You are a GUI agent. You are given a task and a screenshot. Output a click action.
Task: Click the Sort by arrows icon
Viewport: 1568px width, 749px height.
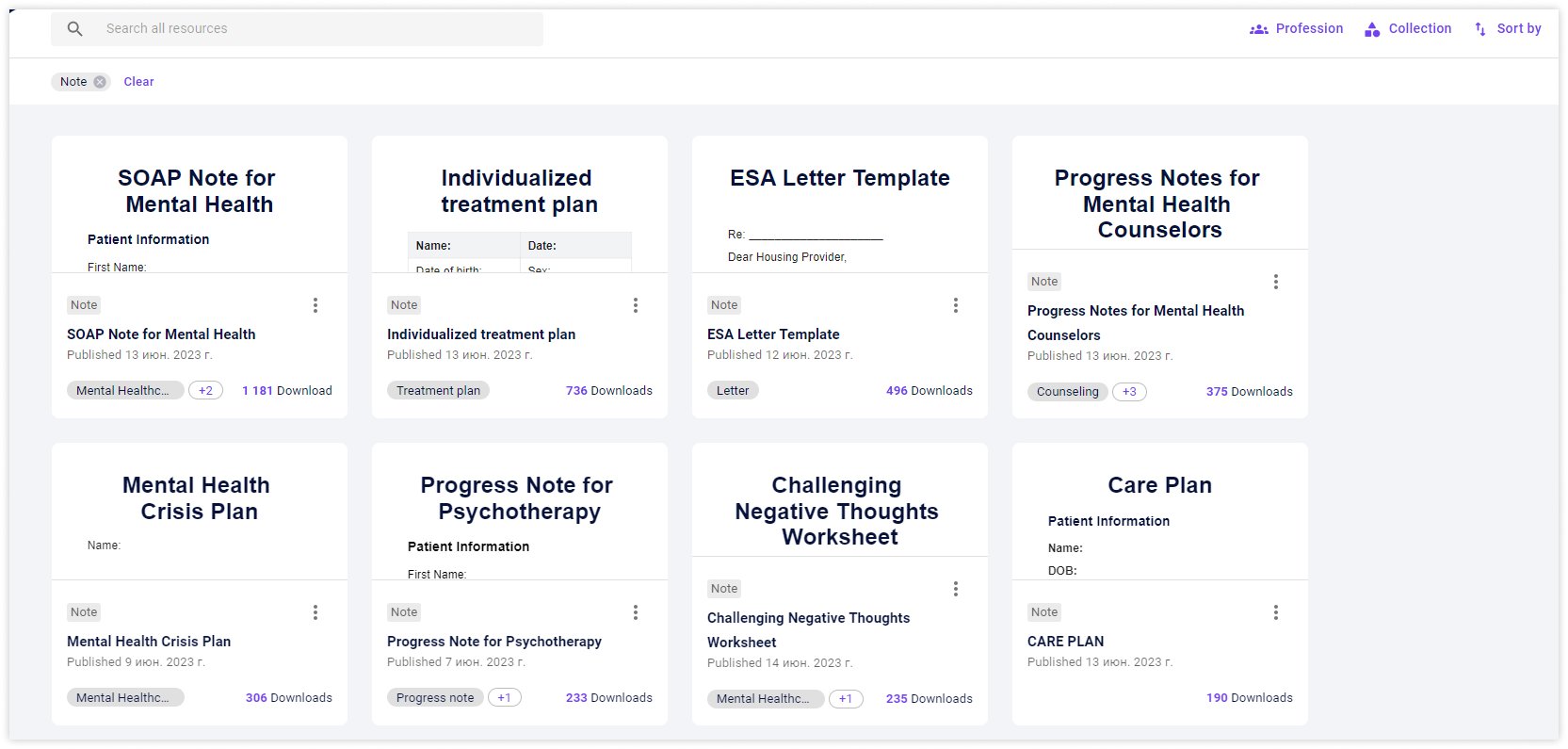point(1480,28)
